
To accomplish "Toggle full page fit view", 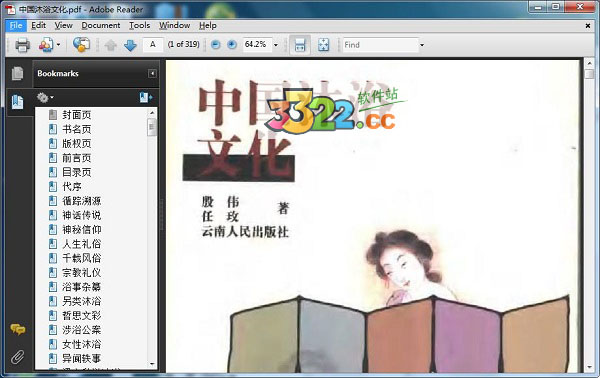I will coord(324,45).
